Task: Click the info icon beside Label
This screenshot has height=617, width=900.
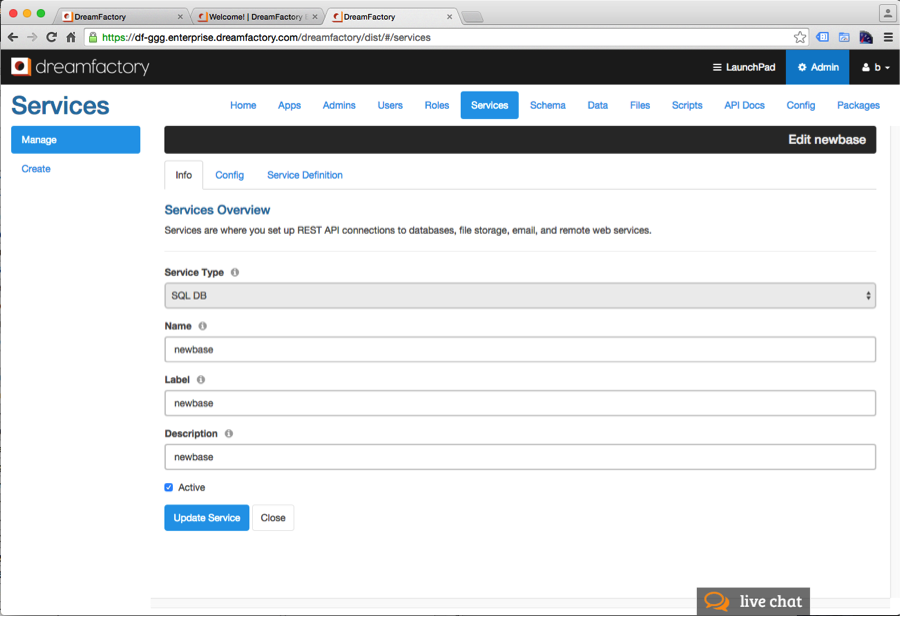Action: coord(201,380)
